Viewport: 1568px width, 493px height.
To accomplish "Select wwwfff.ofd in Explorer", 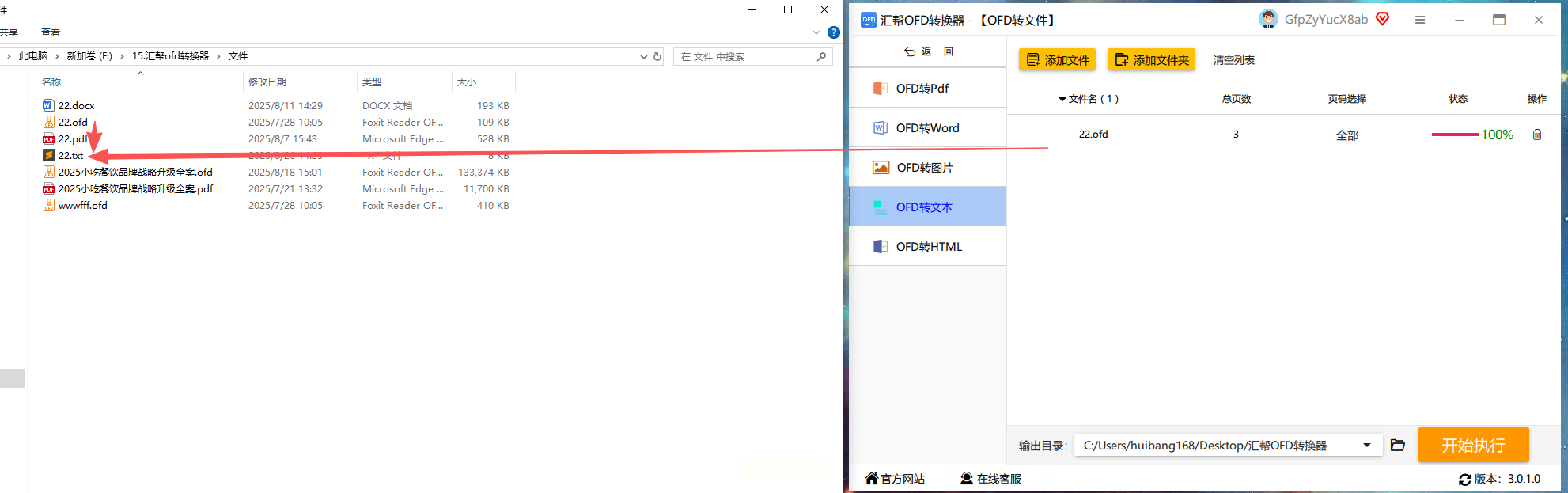I will tap(83, 205).
